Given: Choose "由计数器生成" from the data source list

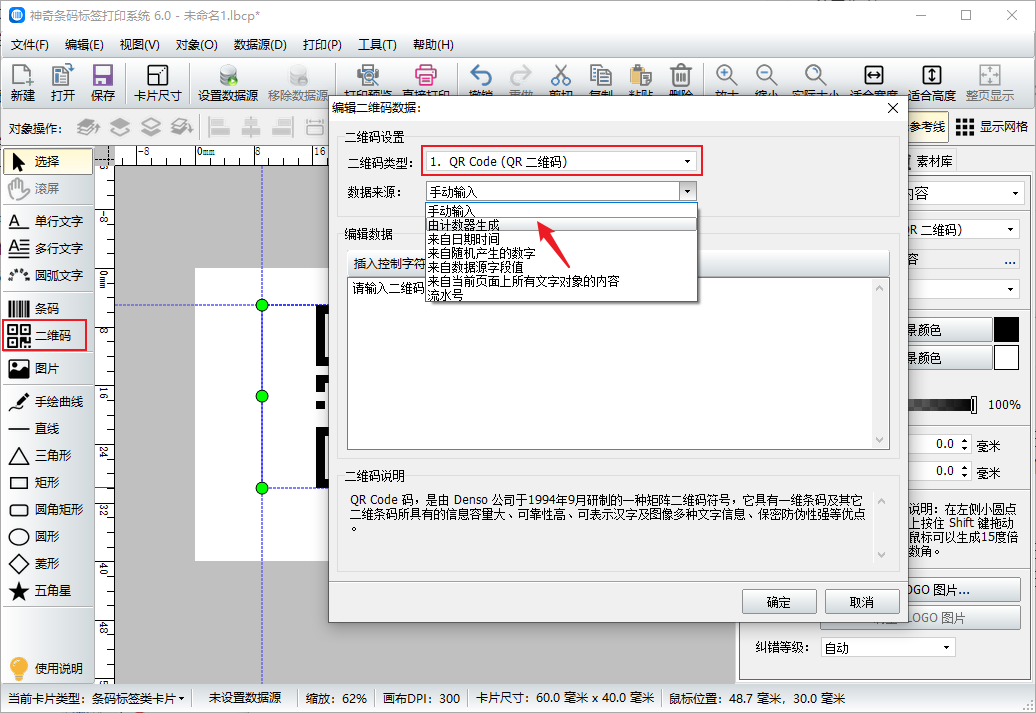Looking at the screenshot, I should click(464, 225).
